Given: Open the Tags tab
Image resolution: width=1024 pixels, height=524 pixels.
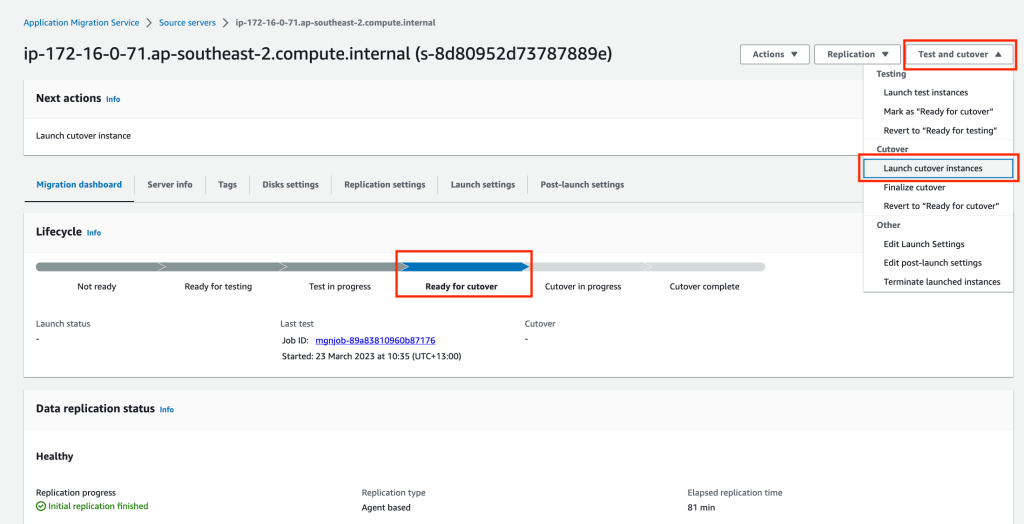Looking at the screenshot, I should pos(228,185).
